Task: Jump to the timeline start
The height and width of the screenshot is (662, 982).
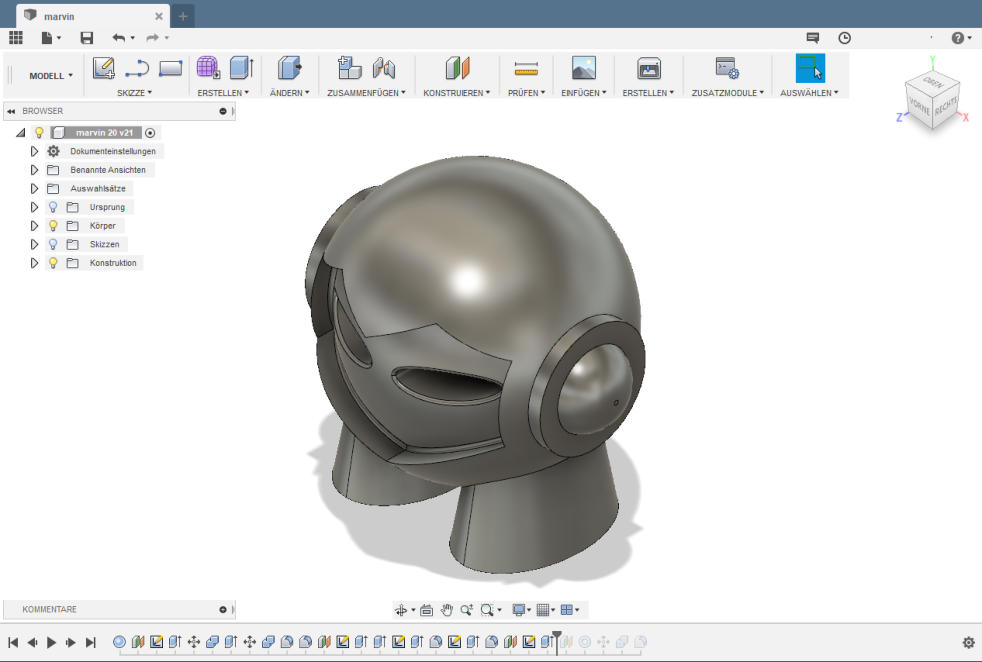Action: (x=13, y=643)
